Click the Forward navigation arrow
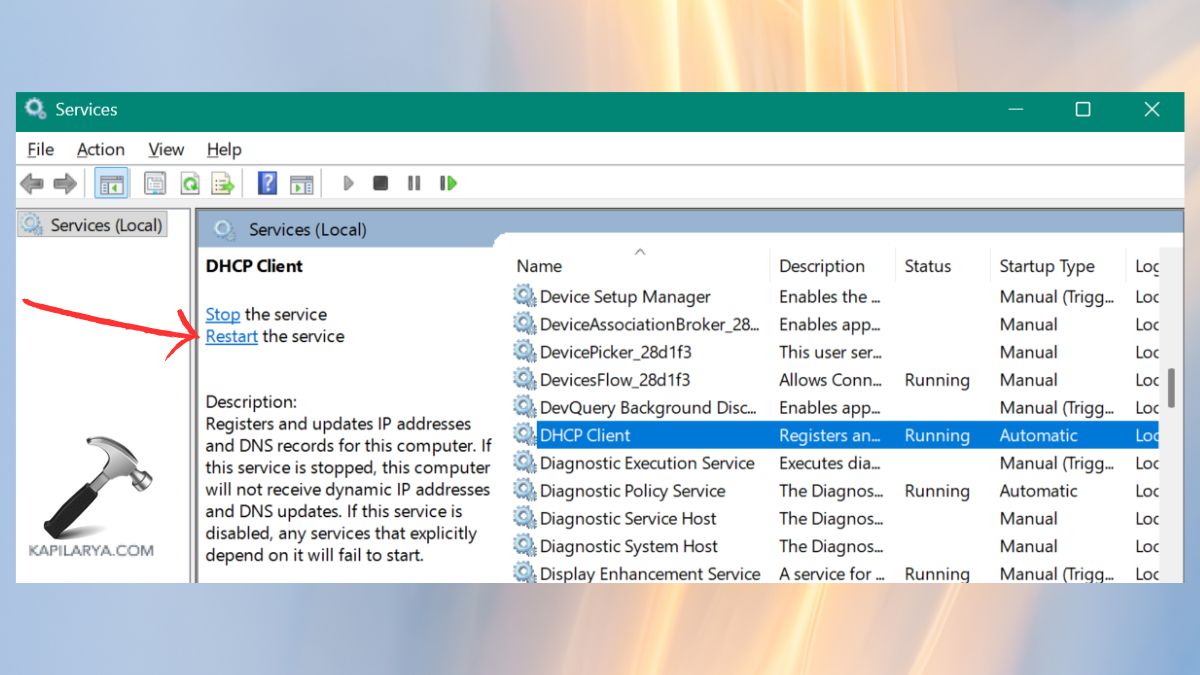 pos(65,183)
